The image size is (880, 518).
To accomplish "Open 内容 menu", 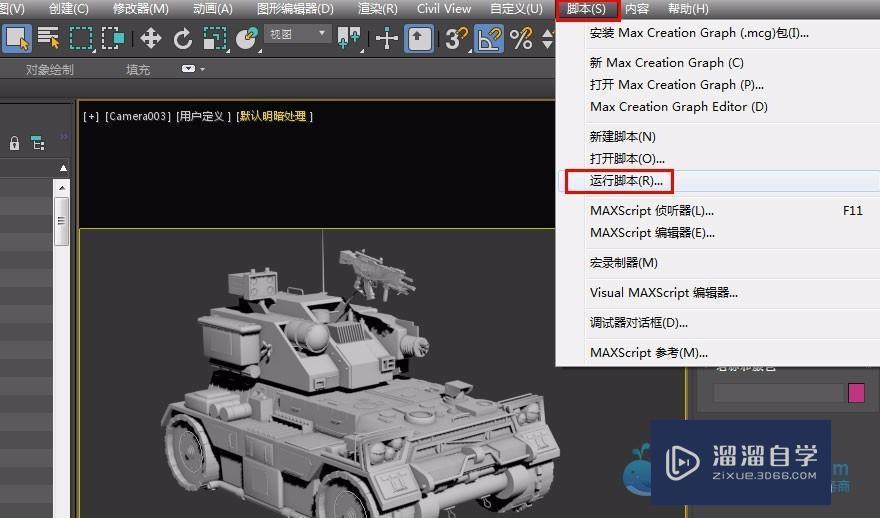I will tap(636, 9).
